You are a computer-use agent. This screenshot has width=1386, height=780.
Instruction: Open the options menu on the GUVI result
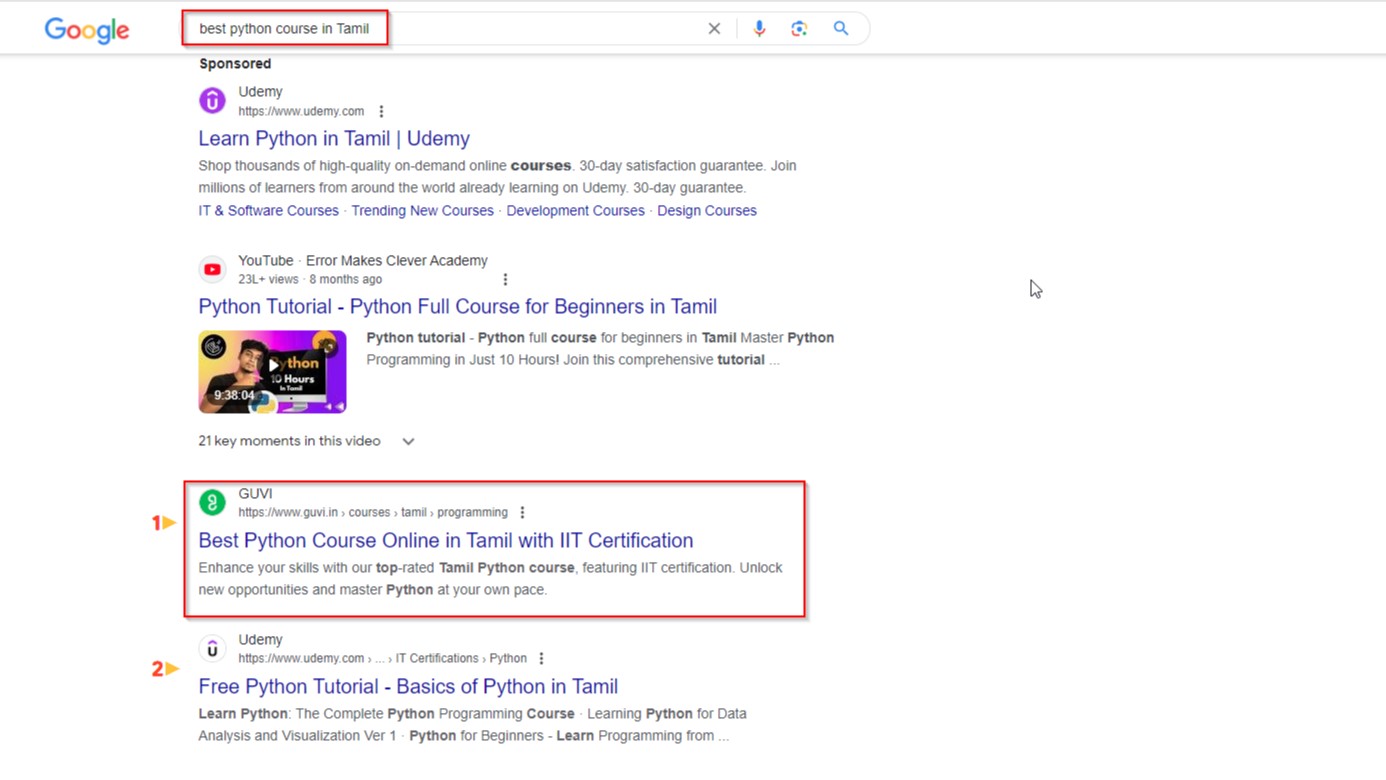pos(522,511)
